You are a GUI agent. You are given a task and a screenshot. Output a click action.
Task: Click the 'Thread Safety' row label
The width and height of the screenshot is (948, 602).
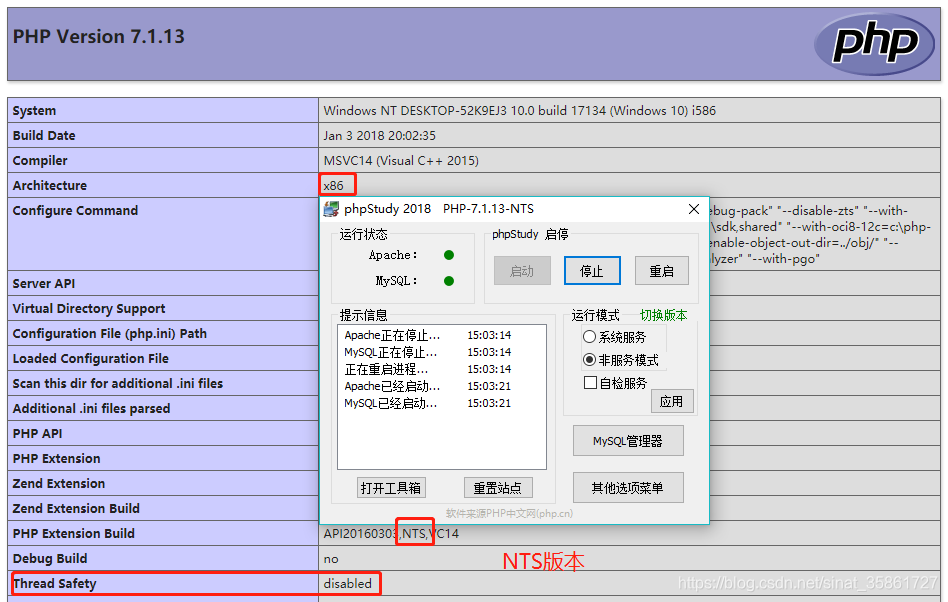click(54, 583)
